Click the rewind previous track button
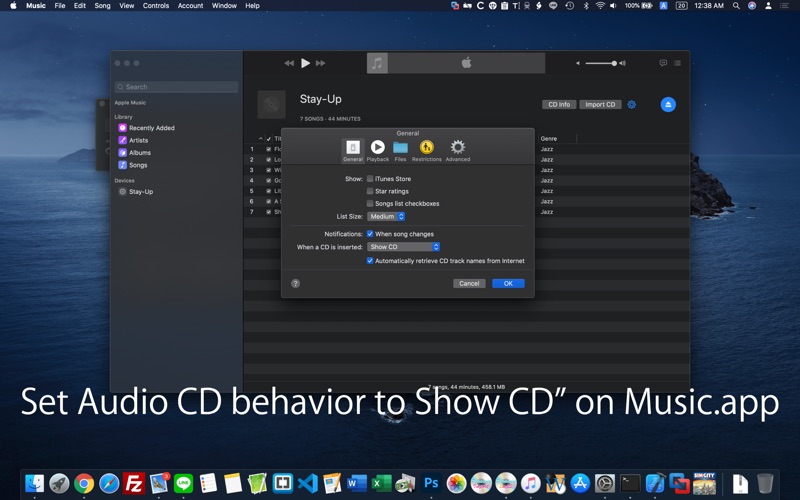The image size is (800, 500). (289, 63)
